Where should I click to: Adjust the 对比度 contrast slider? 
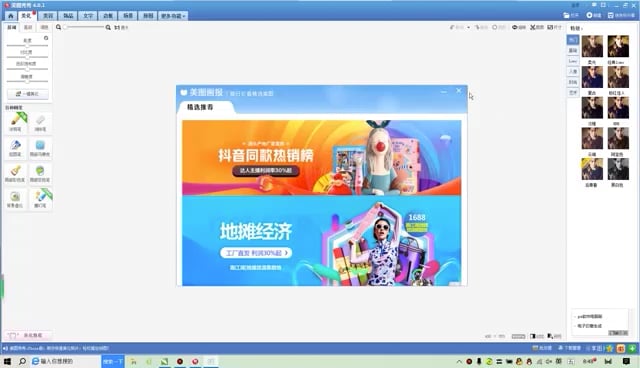[x=27, y=57]
